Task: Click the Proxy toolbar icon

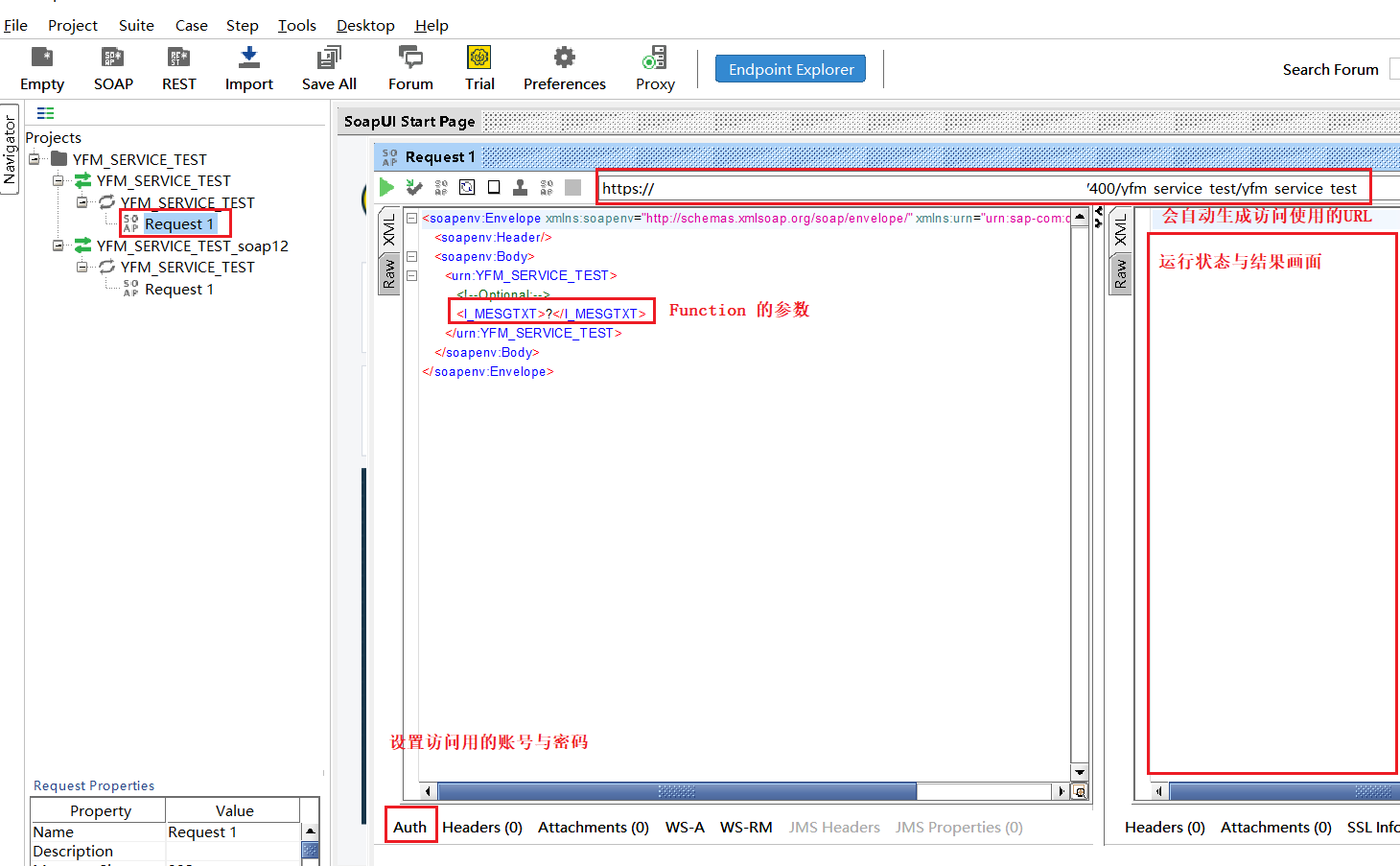Action: [x=655, y=58]
